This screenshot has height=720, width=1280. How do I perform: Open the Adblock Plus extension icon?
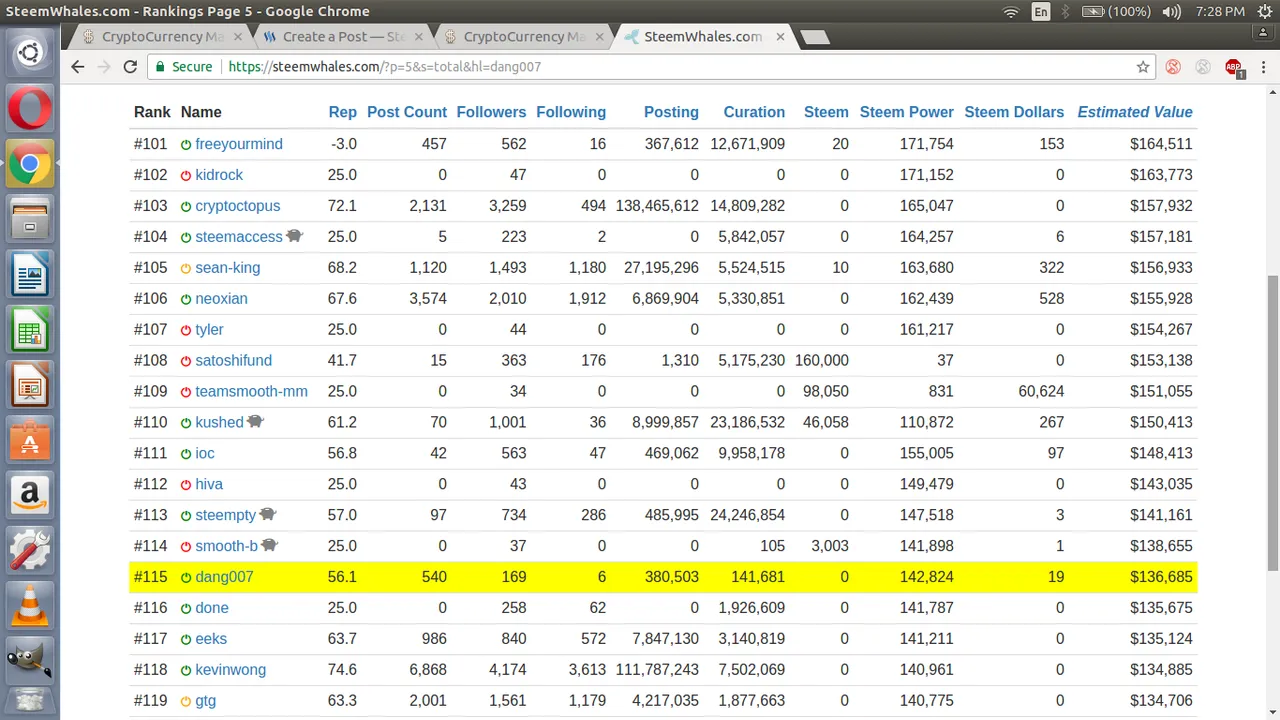click(x=1234, y=67)
